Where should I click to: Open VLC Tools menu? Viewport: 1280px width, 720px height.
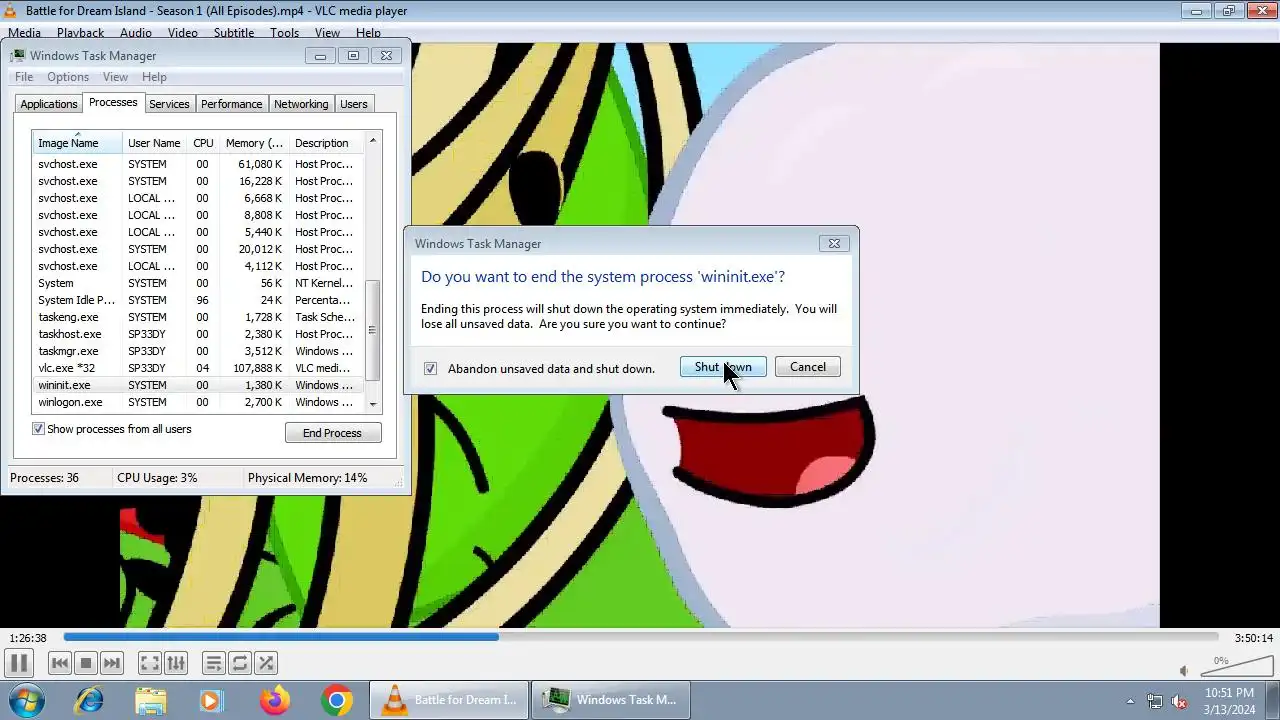coord(284,33)
